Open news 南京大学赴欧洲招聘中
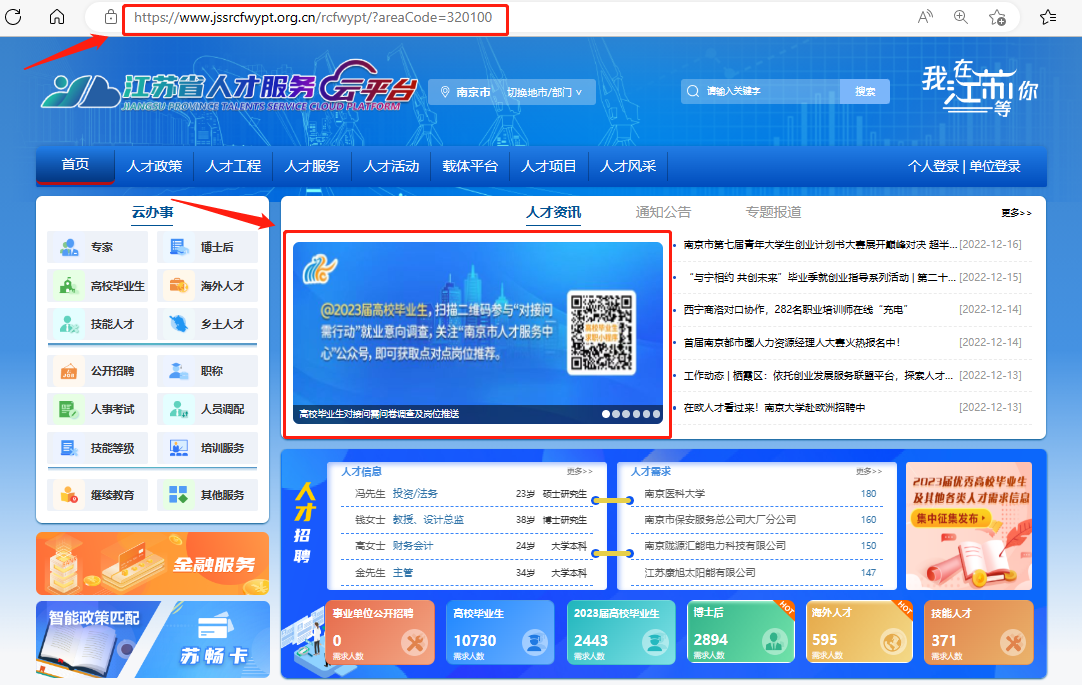 click(x=774, y=408)
